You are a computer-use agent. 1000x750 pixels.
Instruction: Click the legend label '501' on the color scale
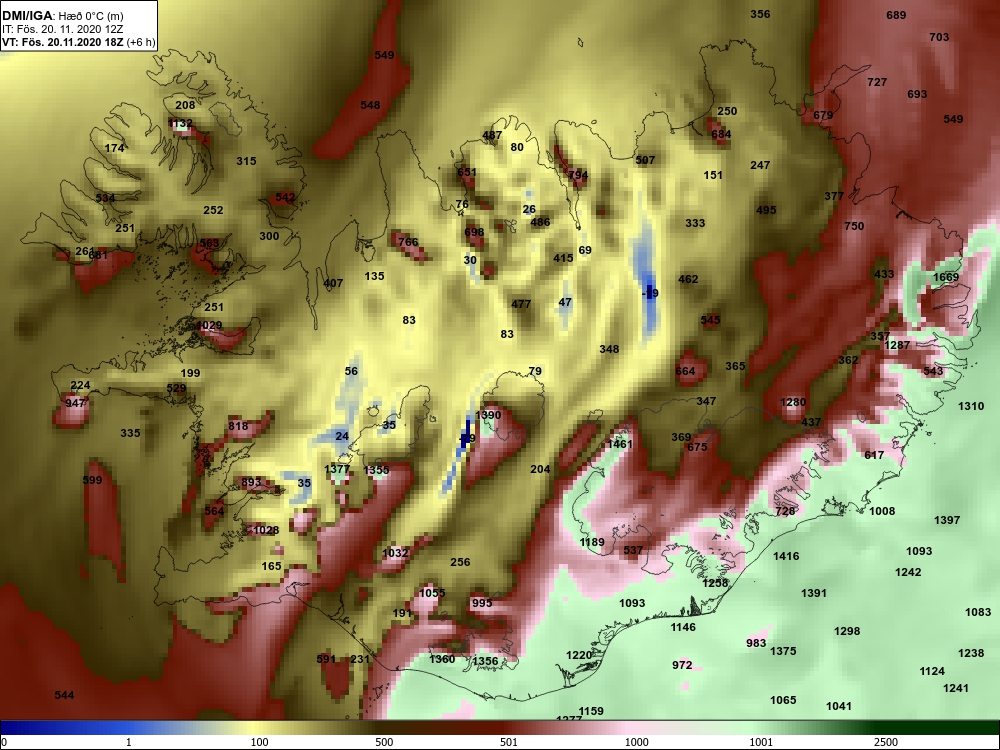pos(509,742)
